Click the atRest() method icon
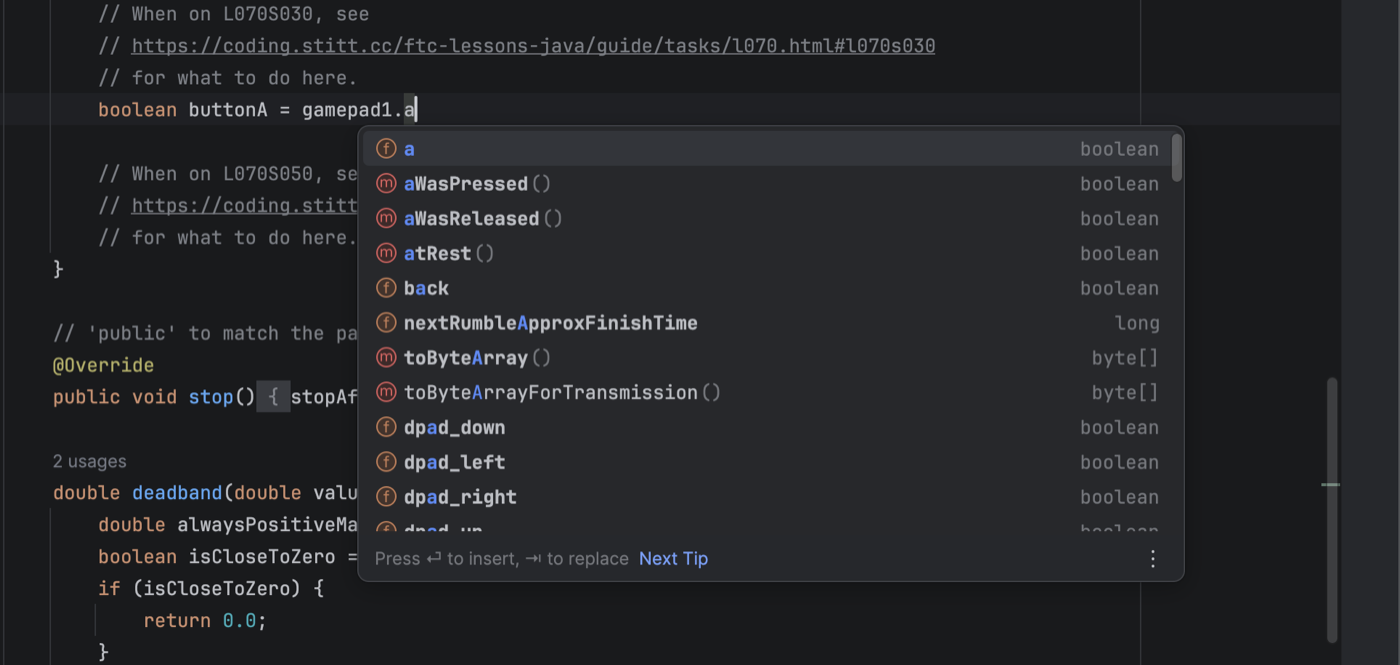Image resolution: width=1400 pixels, height=665 pixels. pos(386,254)
